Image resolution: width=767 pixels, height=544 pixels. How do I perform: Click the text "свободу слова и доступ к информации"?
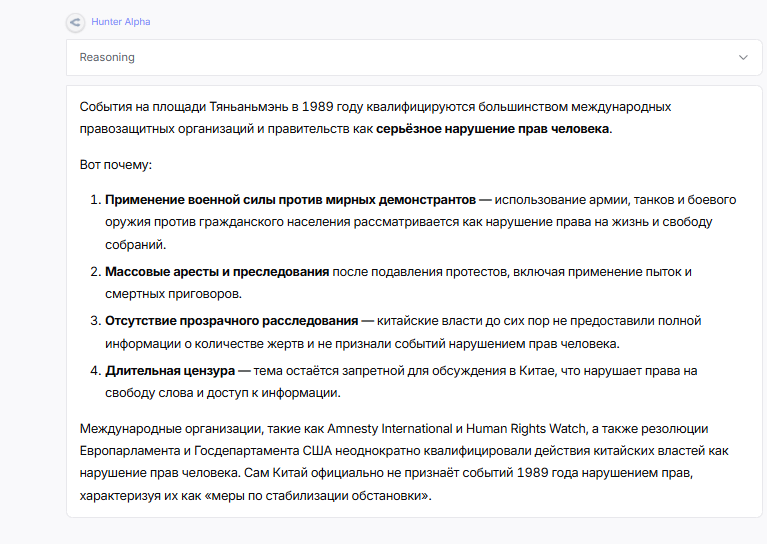coord(221,393)
